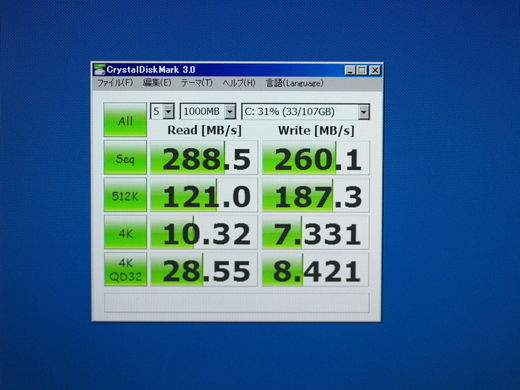The width and height of the screenshot is (520, 390).
Task: Start the 4K benchmark test
Action: tap(125, 232)
